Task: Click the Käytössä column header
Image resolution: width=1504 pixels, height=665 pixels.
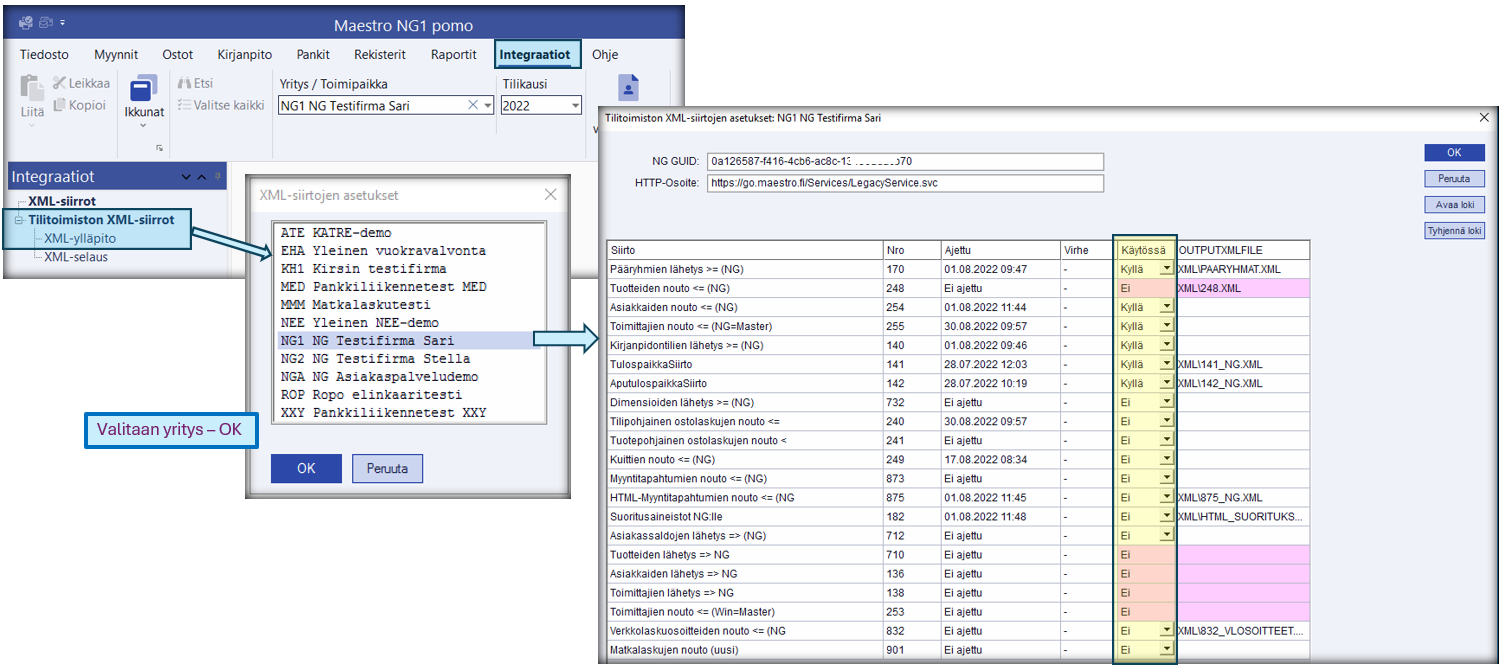Action: coord(1146,250)
